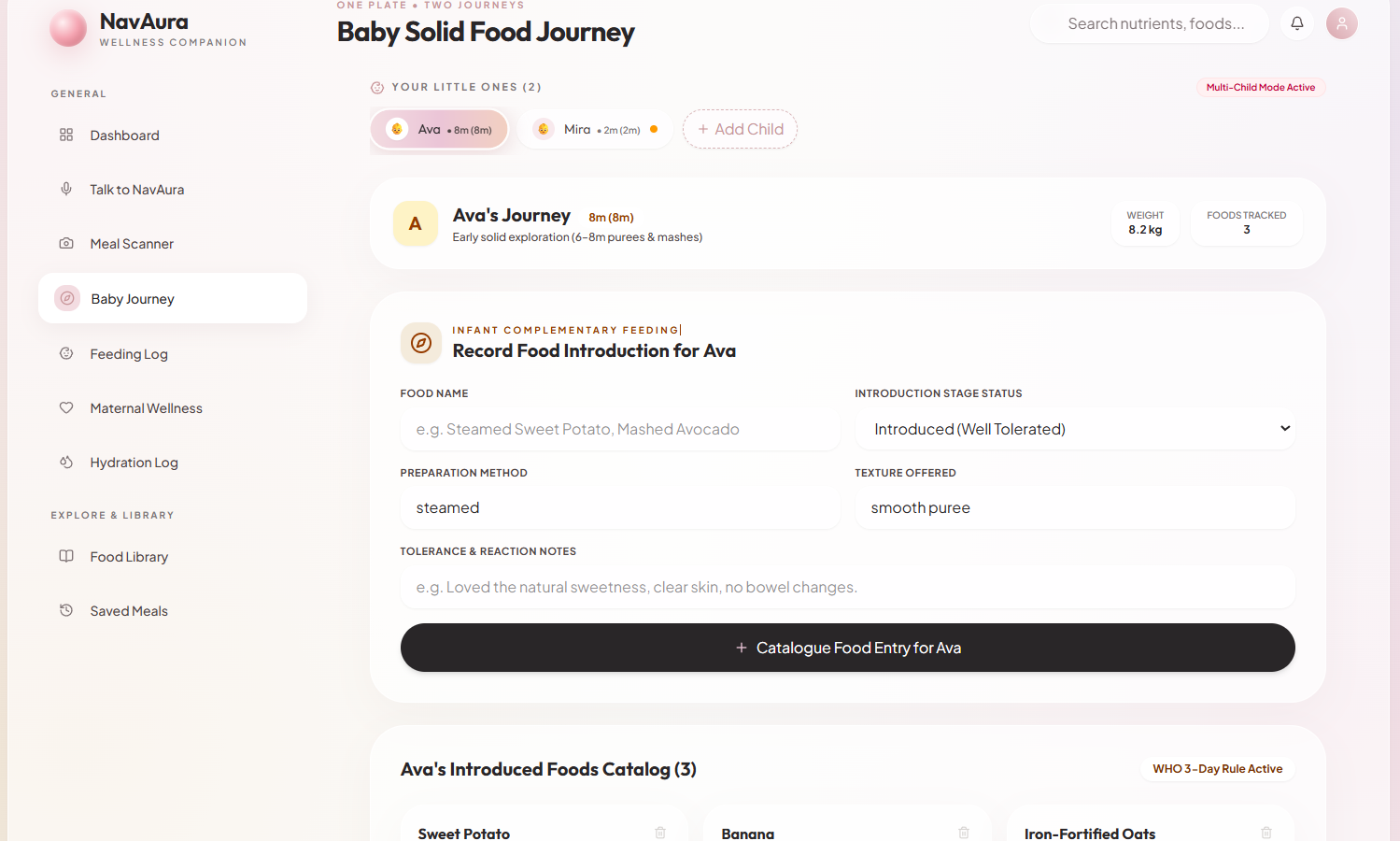Click the Talk to NavAura microphone icon

(x=66, y=189)
